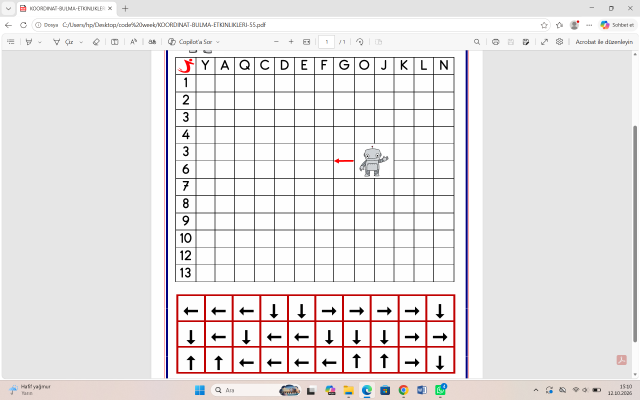Expand the Draw tool options arrow
This screenshot has width=640, height=400.
81,42
